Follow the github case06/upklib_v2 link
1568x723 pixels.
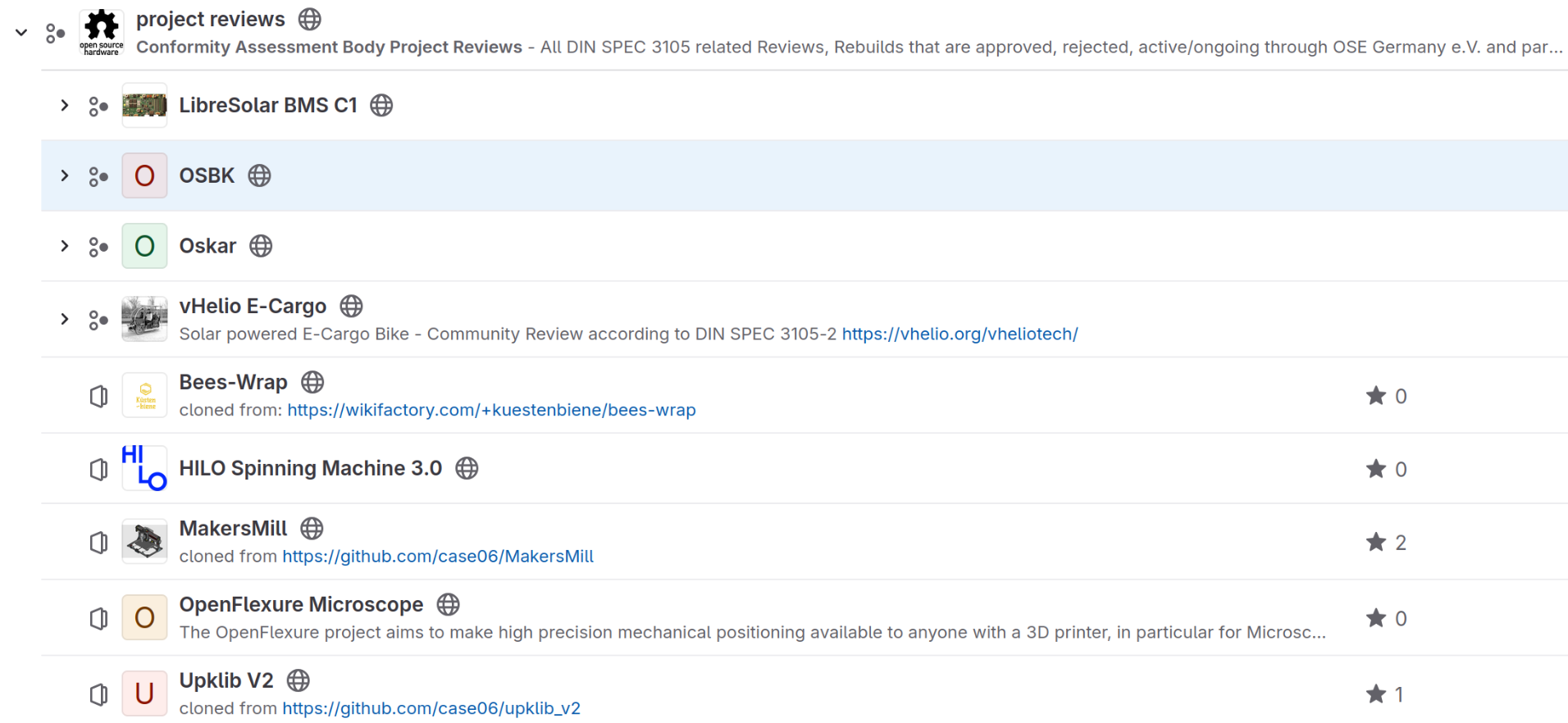coord(431,708)
